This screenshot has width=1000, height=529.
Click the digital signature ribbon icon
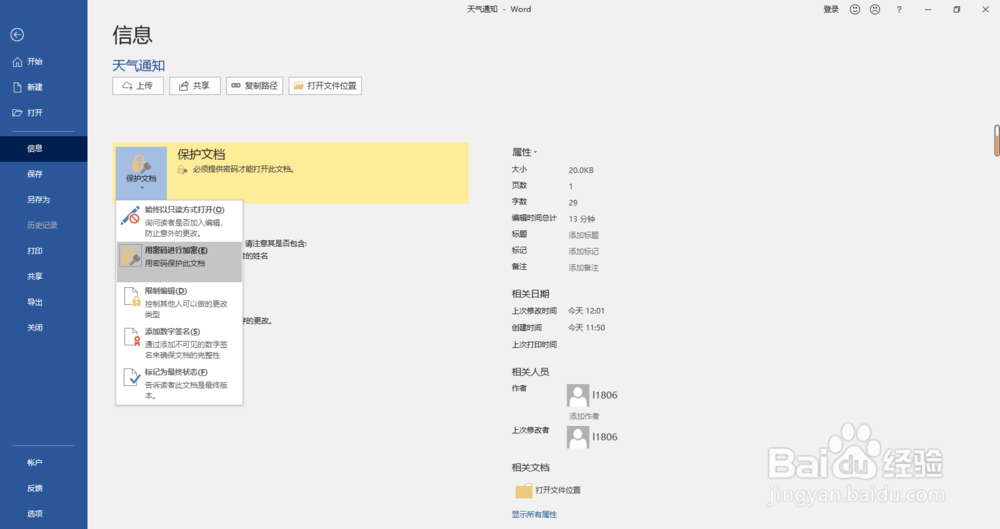(x=131, y=337)
